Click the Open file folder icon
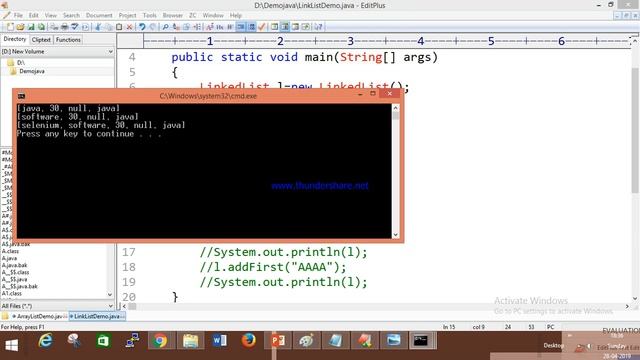 coord(20,27)
